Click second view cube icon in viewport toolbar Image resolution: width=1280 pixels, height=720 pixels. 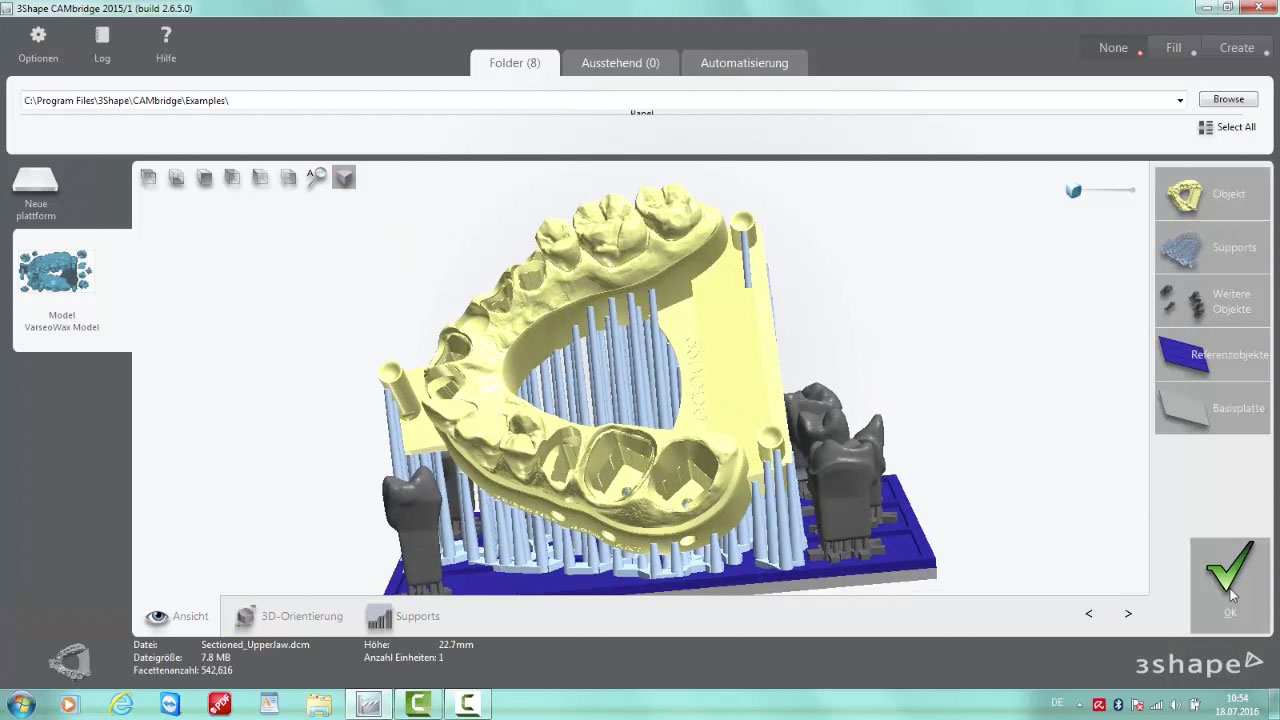pos(176,177)
